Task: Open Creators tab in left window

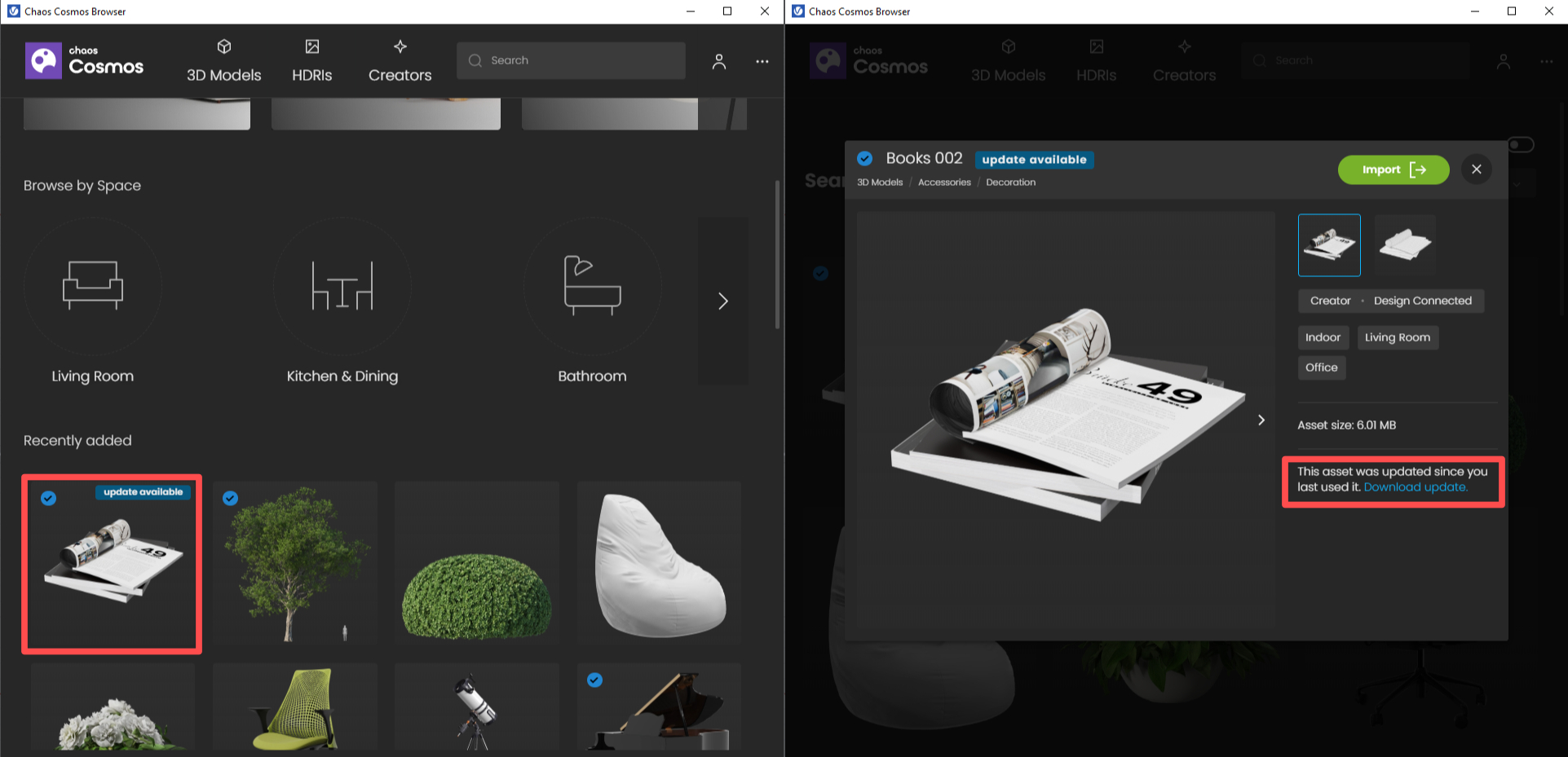Action: tap(400, 61)
